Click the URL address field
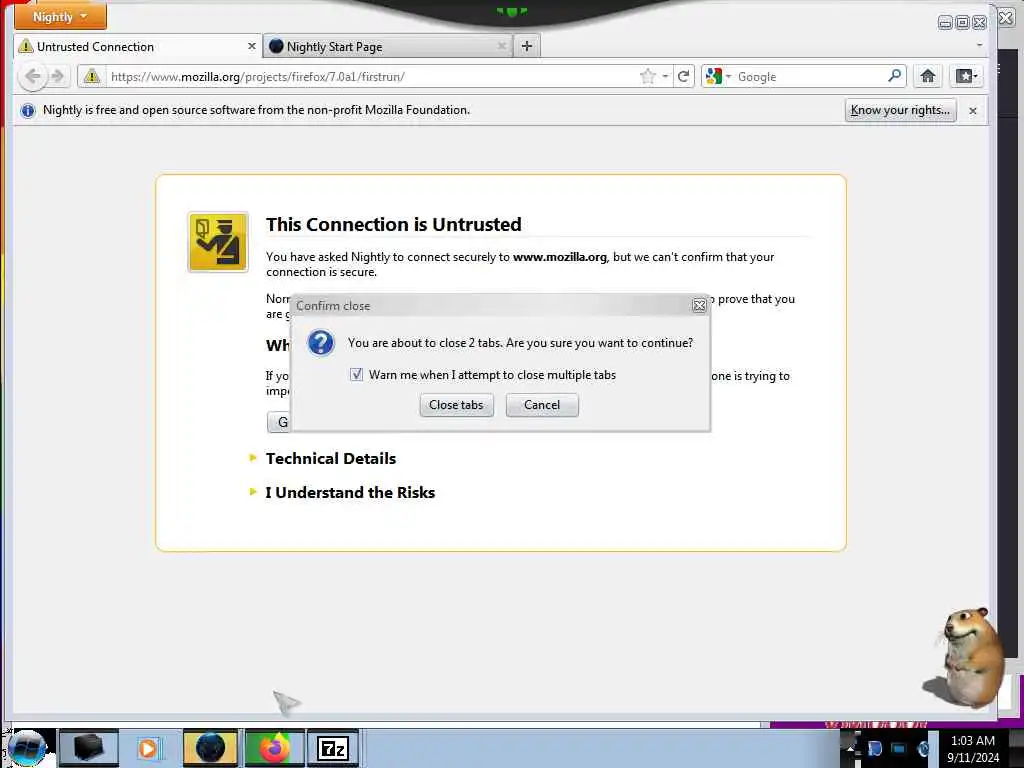1024x768 pixels. click(x=372, y=76)
